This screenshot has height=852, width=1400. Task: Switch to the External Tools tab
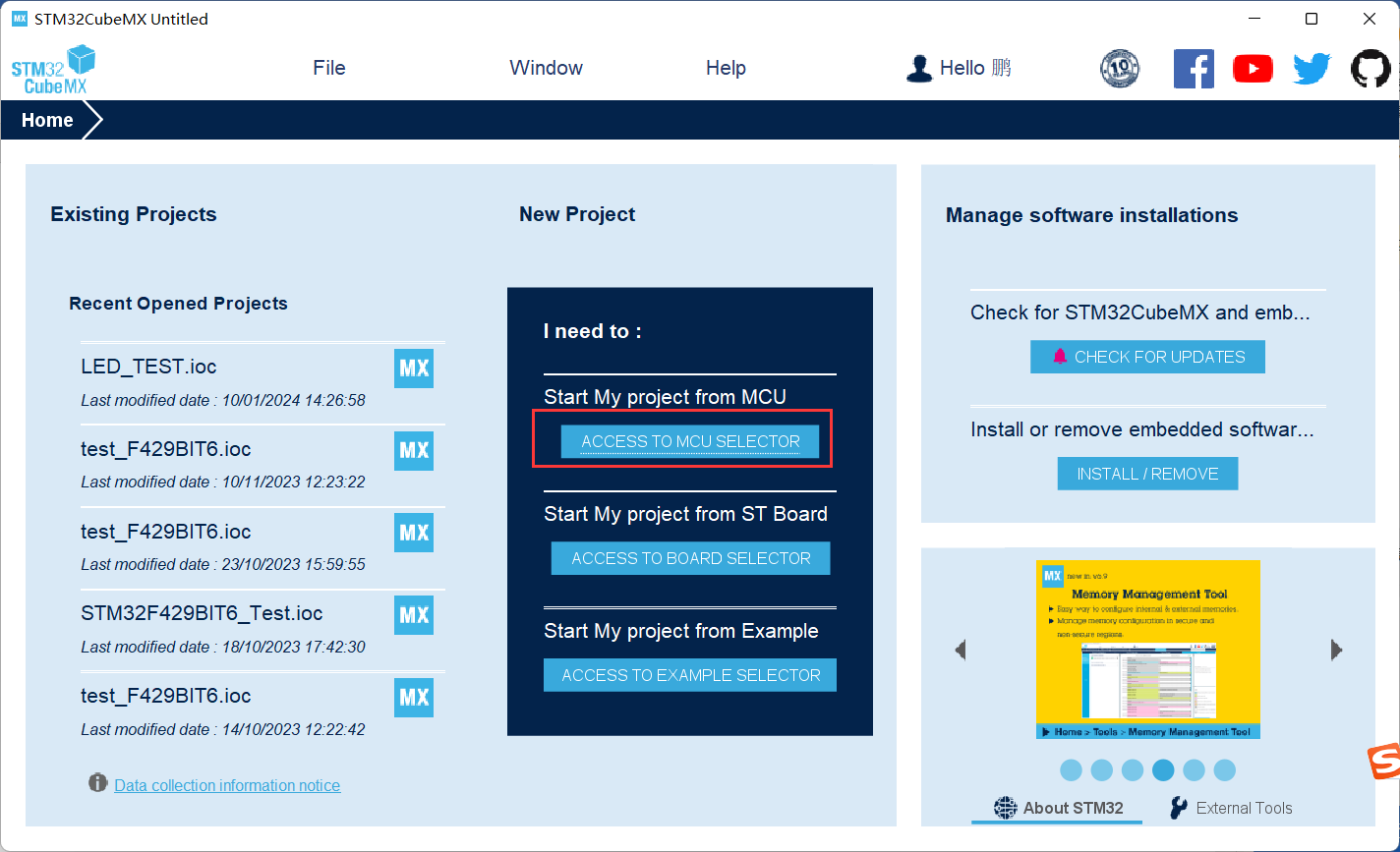[1231, 808]
